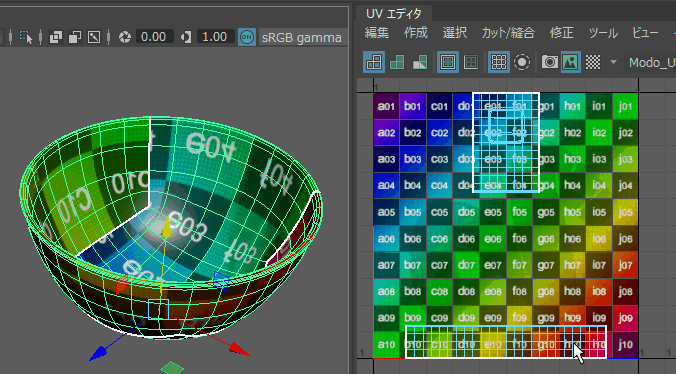Image resolution: width=676 pixels, height=374 pixels.
Task: Select the UV エディタ tab
Action: [394, 14]
